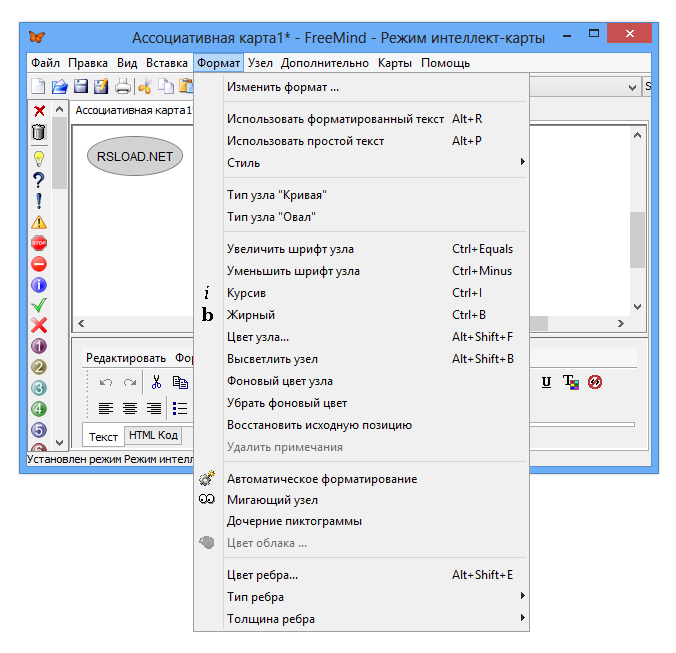Select the RSLOAD.NET root node
The height and width of the screenshot is (653, 676).
pos(135,156)
